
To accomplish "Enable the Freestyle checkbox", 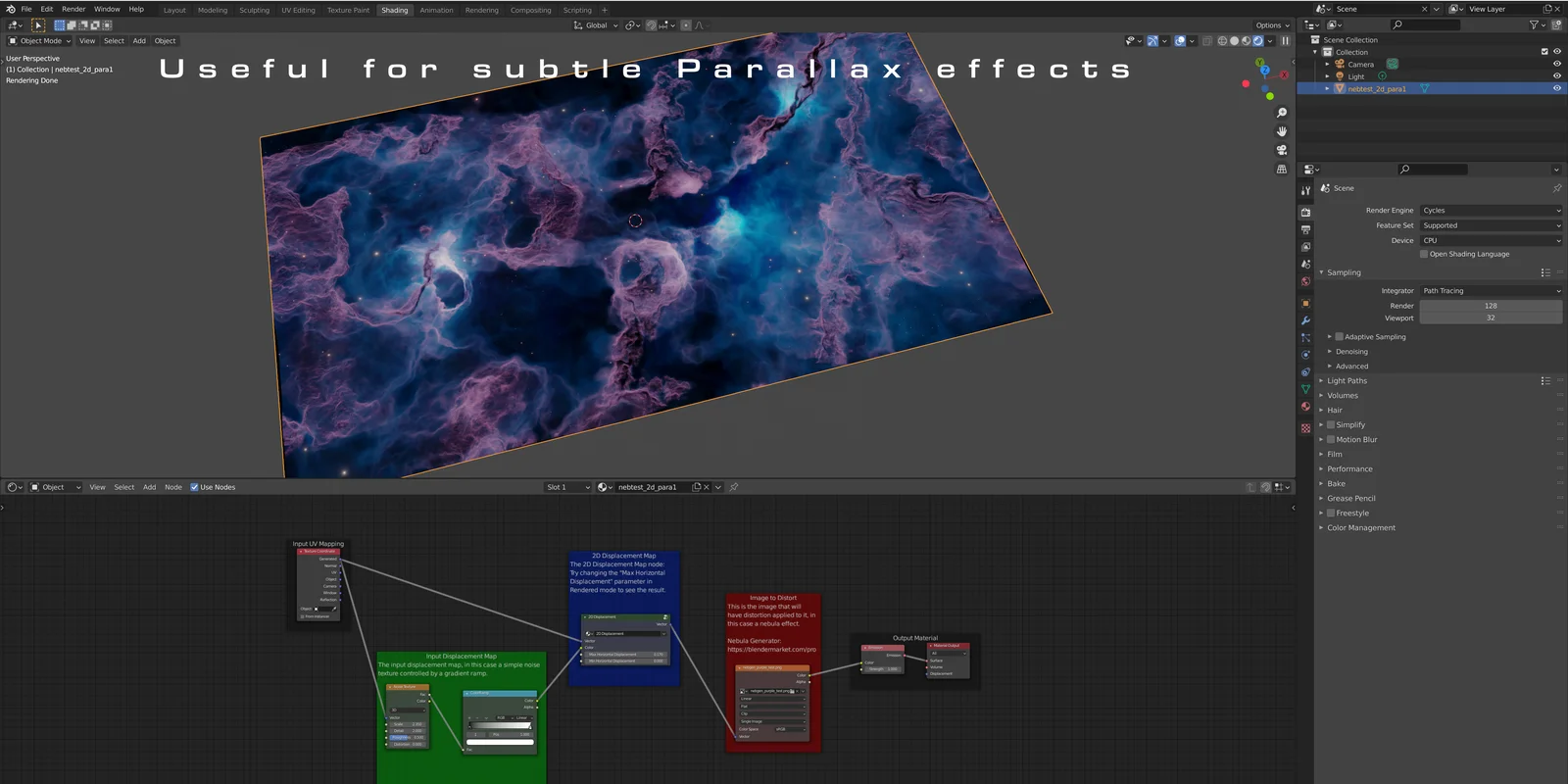I will click(x=1331, y=514).
